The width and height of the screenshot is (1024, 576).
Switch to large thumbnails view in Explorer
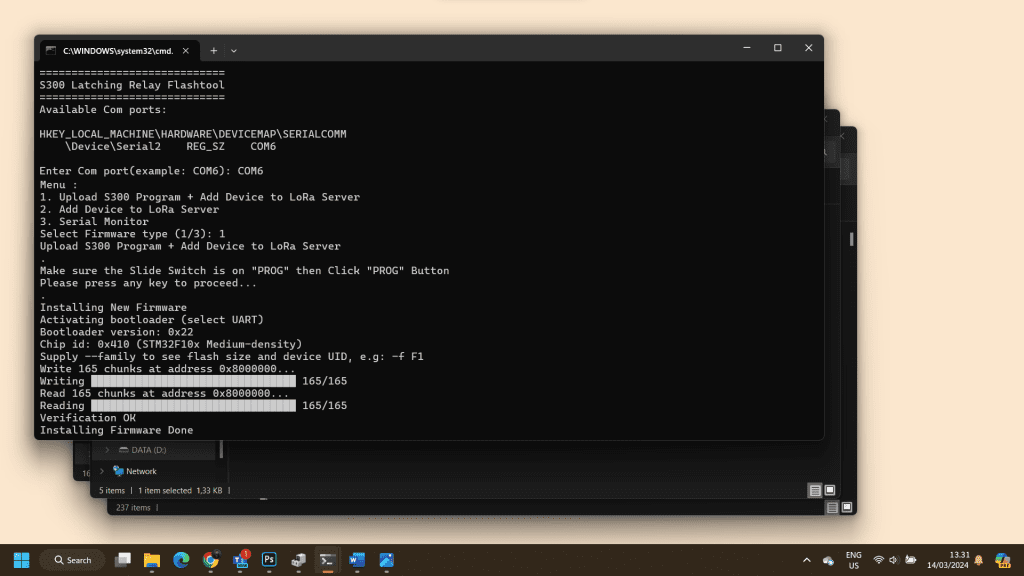click(x=830, y=490)
